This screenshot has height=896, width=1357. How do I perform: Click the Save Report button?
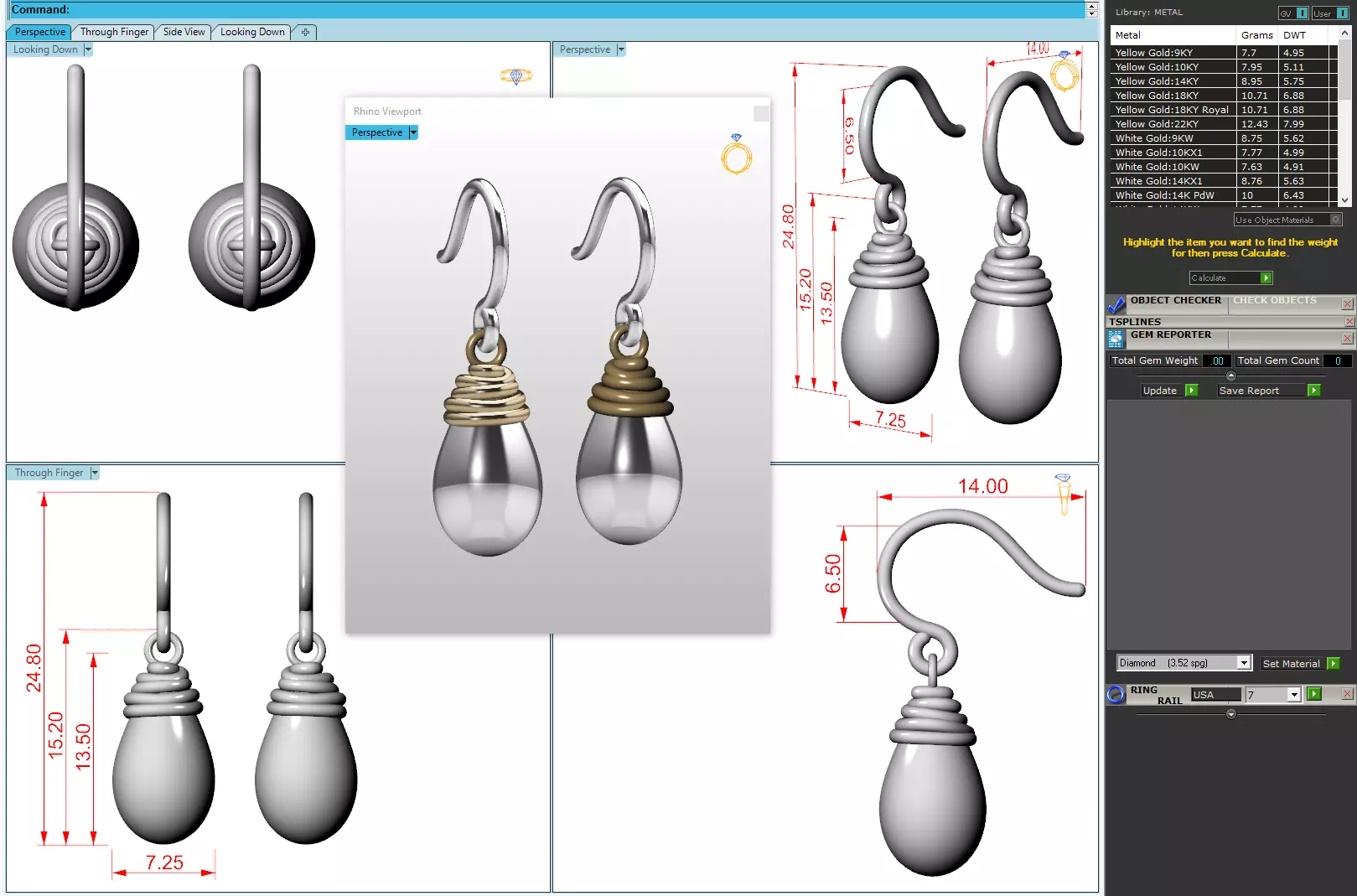point(1261,391)
